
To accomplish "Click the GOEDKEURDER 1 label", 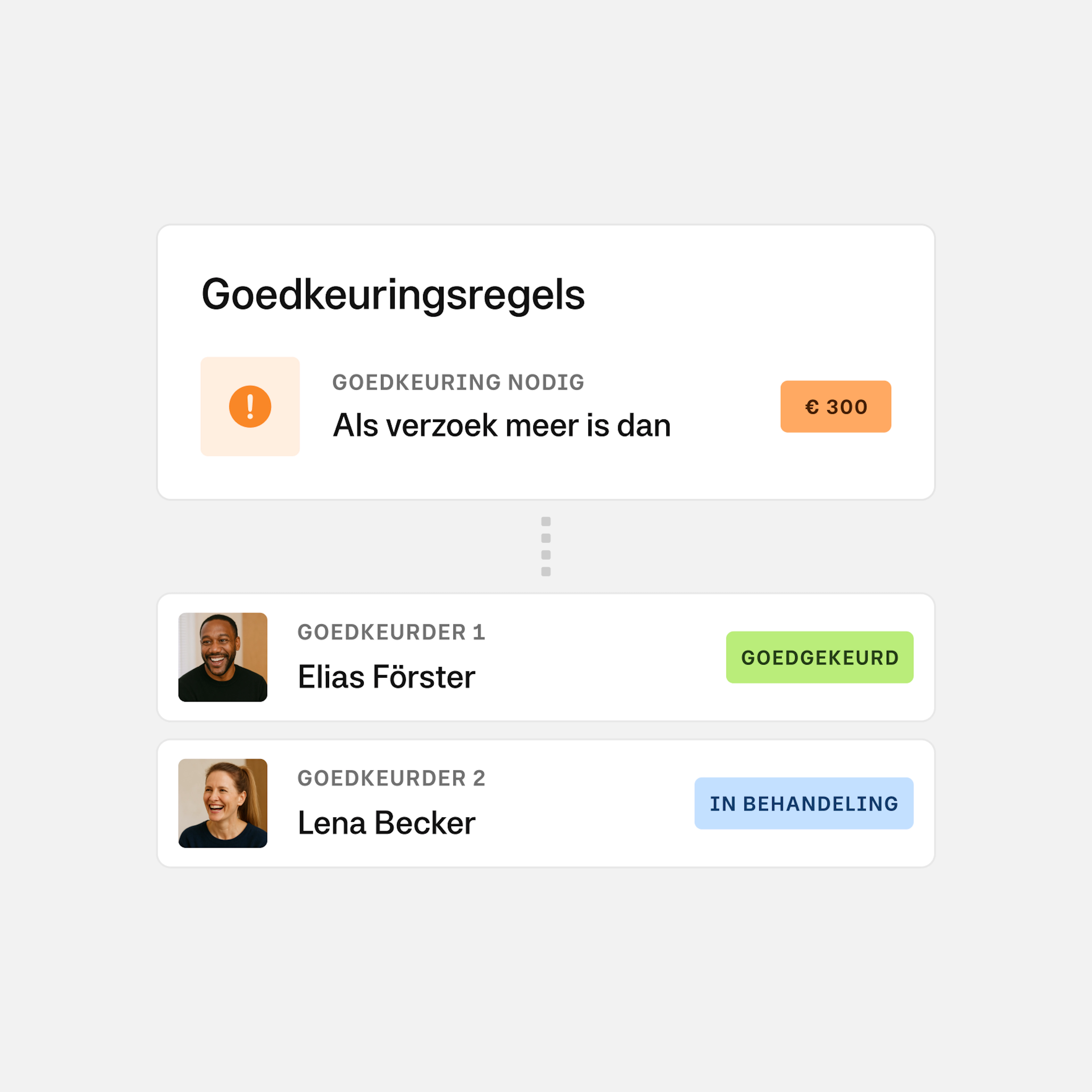I will coord(391,632).
